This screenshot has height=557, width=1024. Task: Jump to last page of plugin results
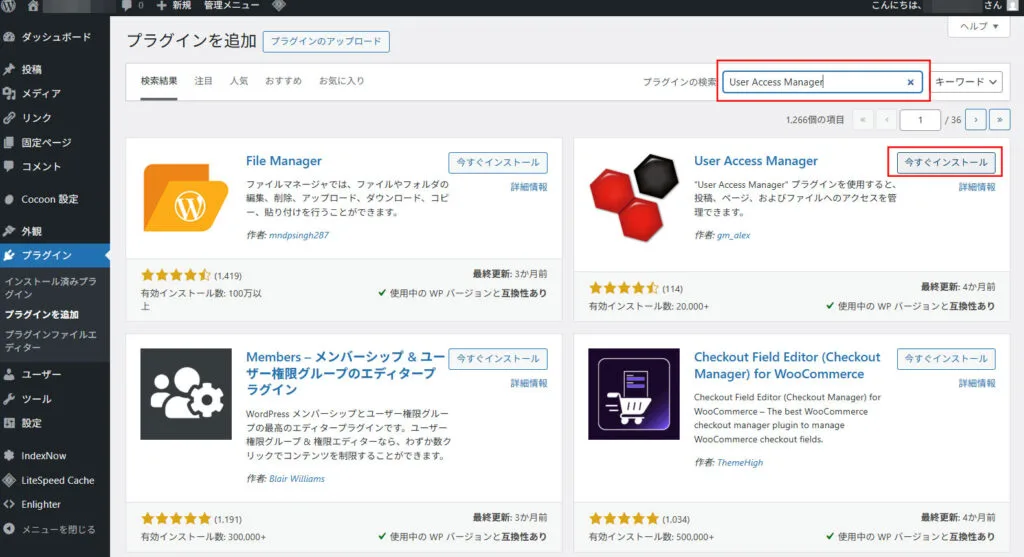click(x=1000, y=119)
